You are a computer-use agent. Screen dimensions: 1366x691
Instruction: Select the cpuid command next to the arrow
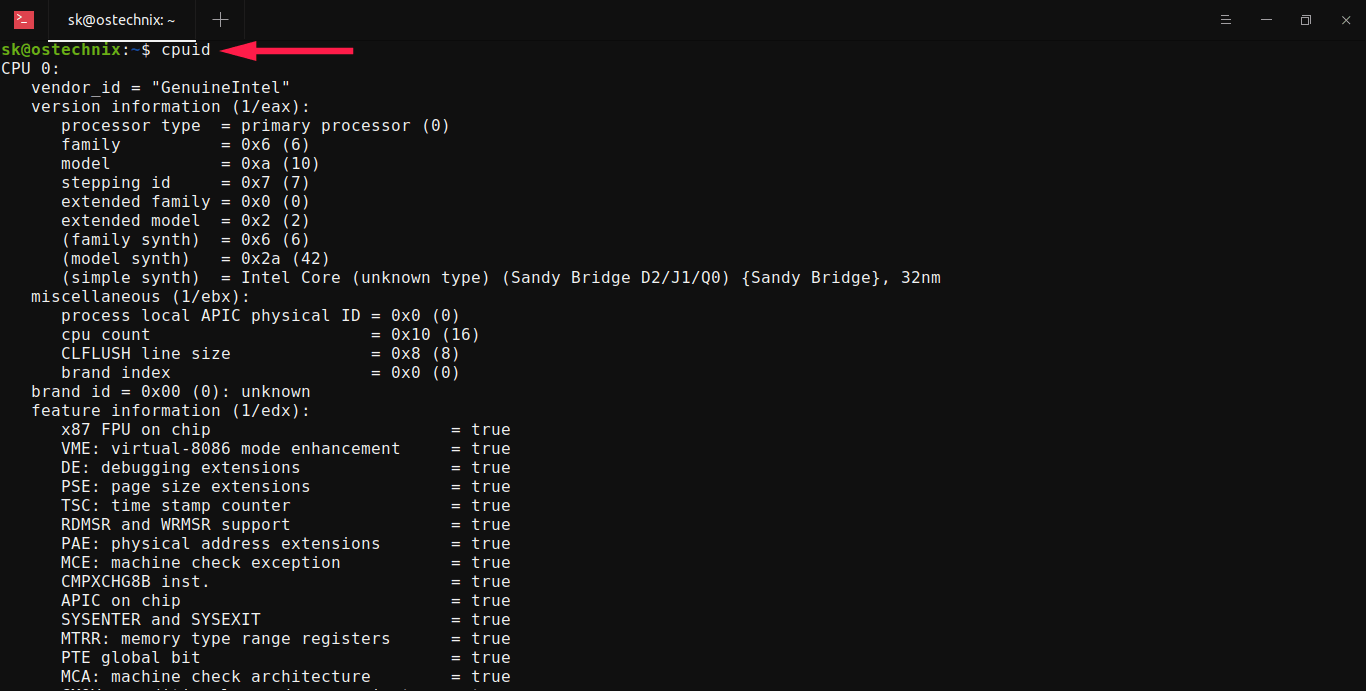[186, 49]
